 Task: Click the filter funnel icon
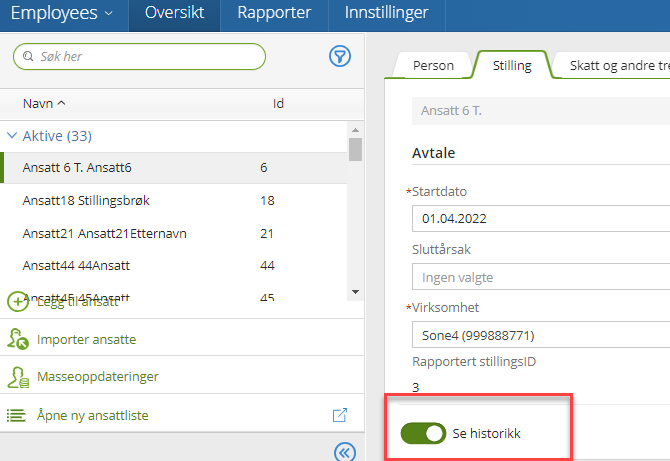[x=340, y=56]
